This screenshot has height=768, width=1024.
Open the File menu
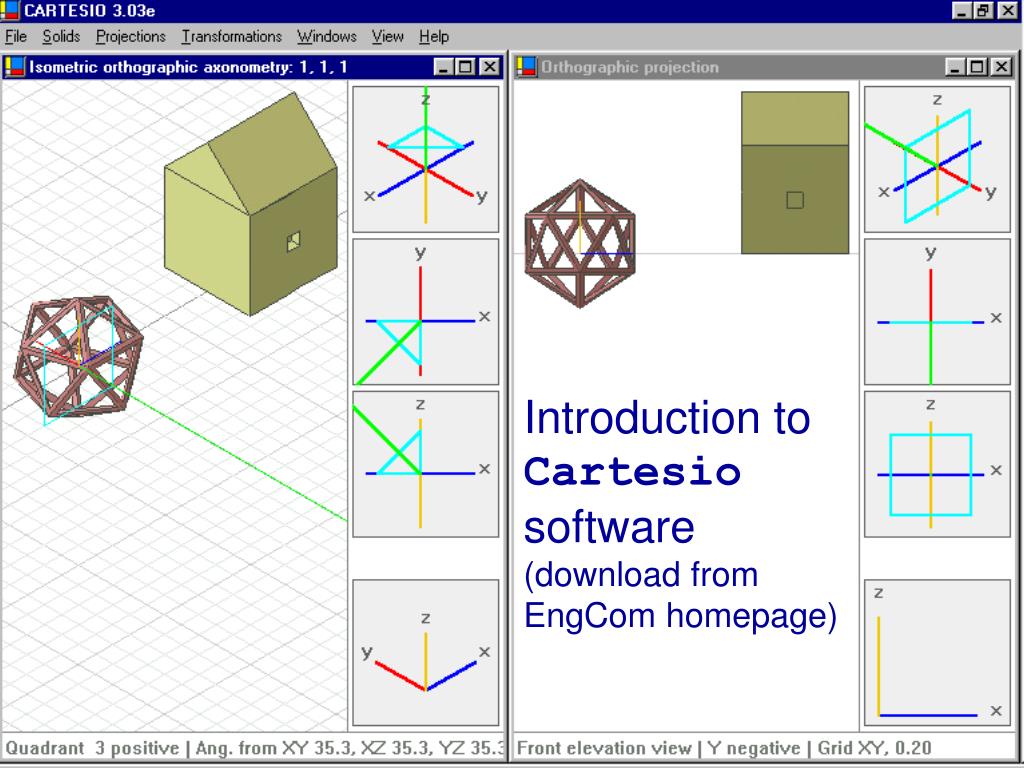coord(16,37)
